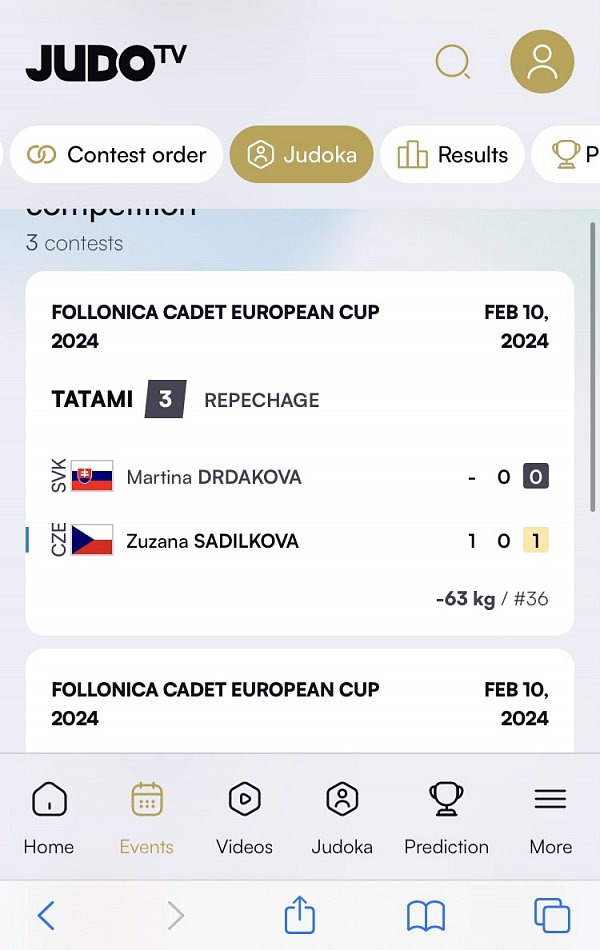The width and height of the screenshot is (600, 950).
Task: Go back with Safari back arrow
Action: pos(46,915)
